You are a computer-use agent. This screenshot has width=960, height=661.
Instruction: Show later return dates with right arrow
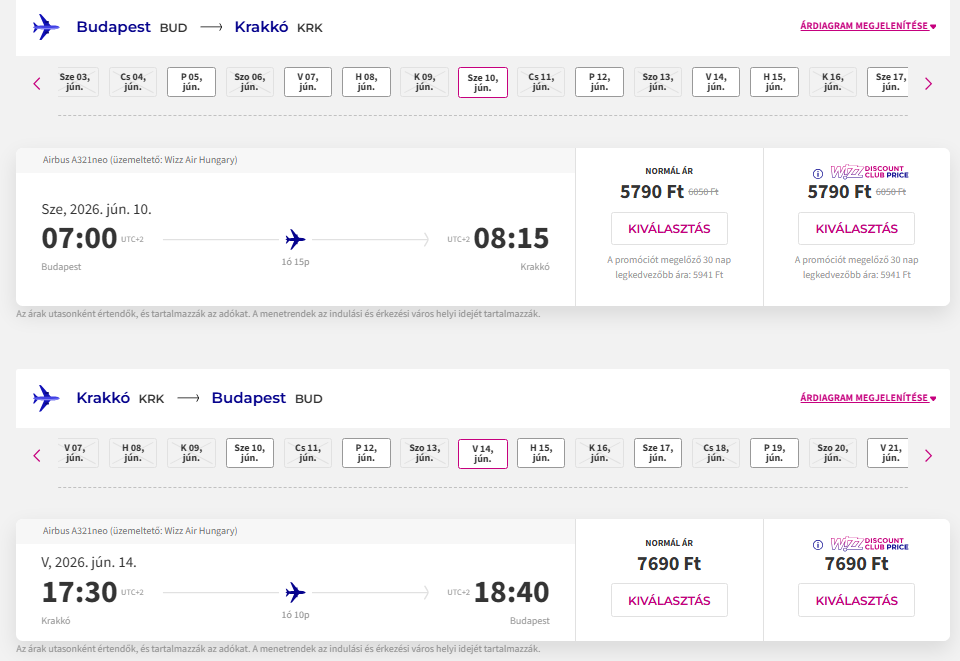(928, 455)
